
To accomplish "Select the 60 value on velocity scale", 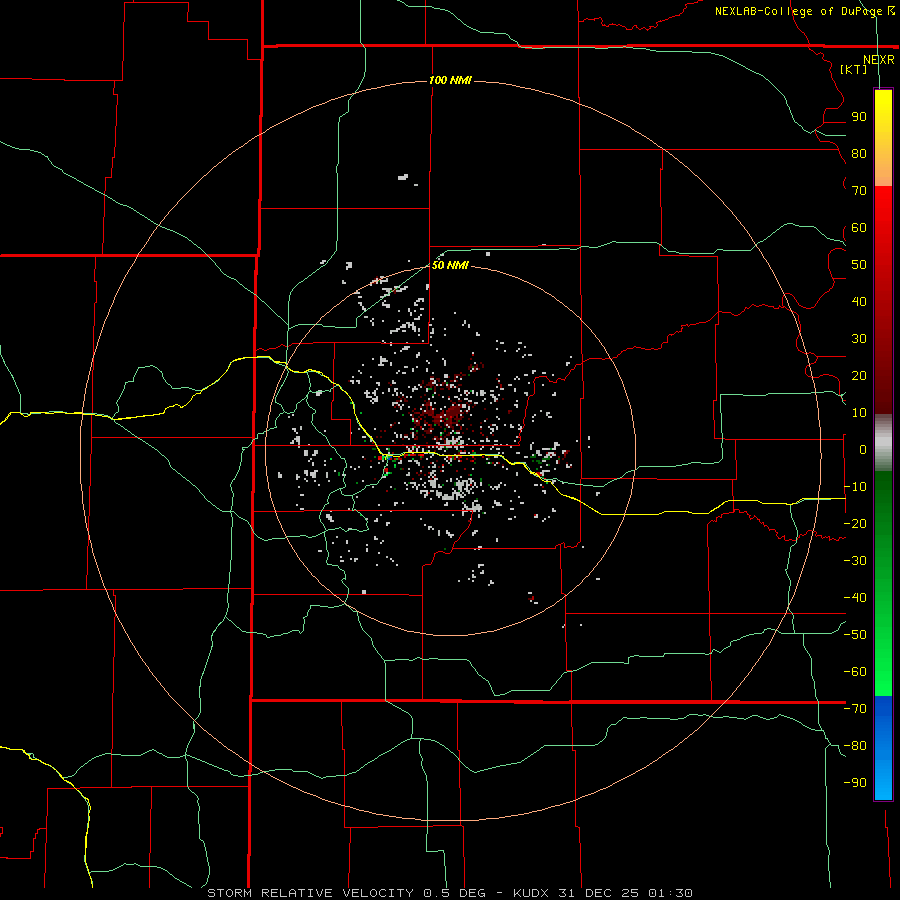I will click(x=859, y=228).
